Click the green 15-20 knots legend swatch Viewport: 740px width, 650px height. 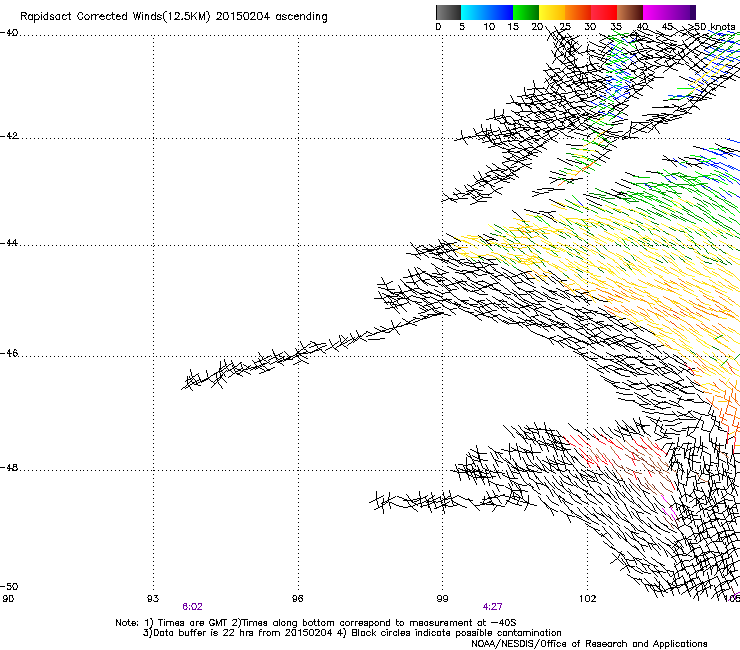(x=526, y=12)
